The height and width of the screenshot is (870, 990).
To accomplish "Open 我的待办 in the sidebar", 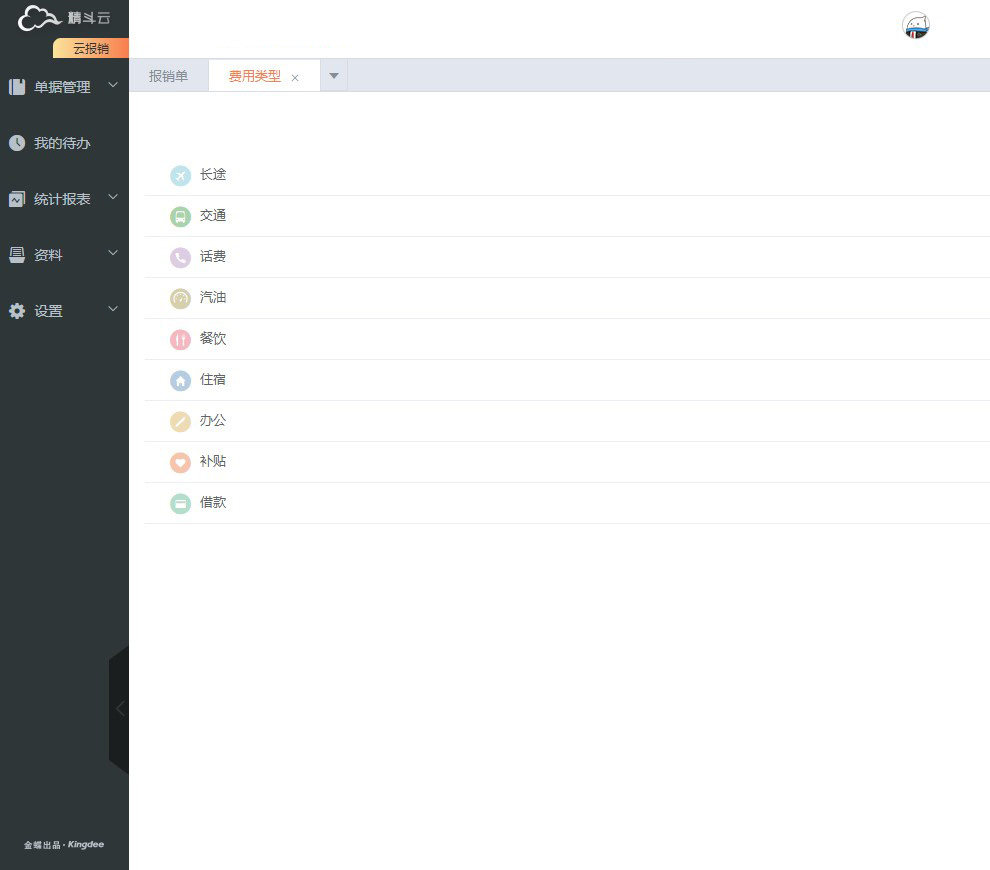I will tap(64, 143).
